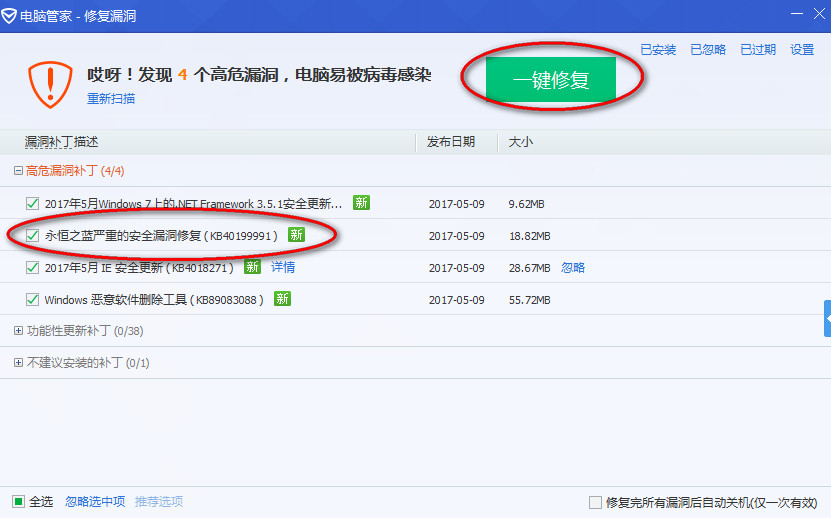
Task: Sort by the 漏洞补丁描述 column header
Action: click(x=61, y=142)
